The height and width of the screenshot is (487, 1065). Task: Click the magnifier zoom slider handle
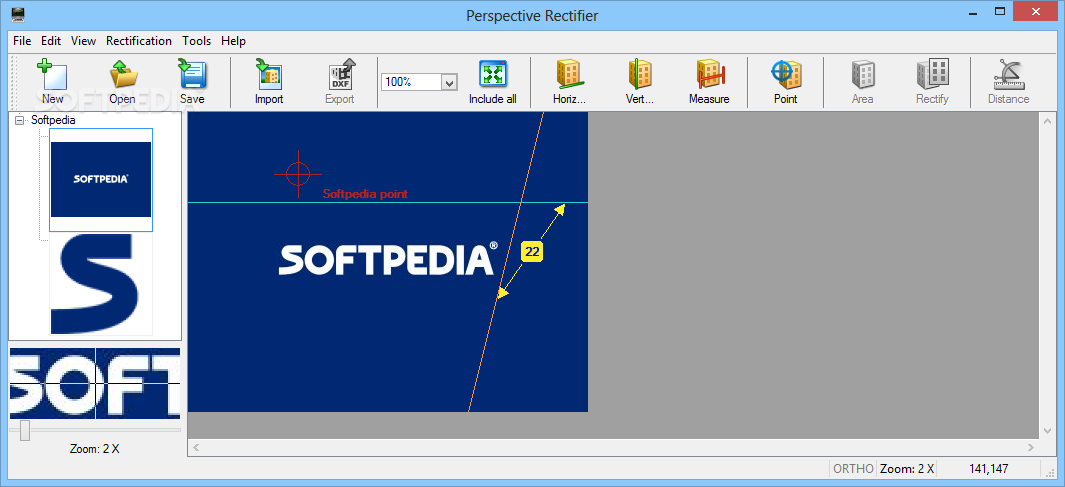pos(25,430)
